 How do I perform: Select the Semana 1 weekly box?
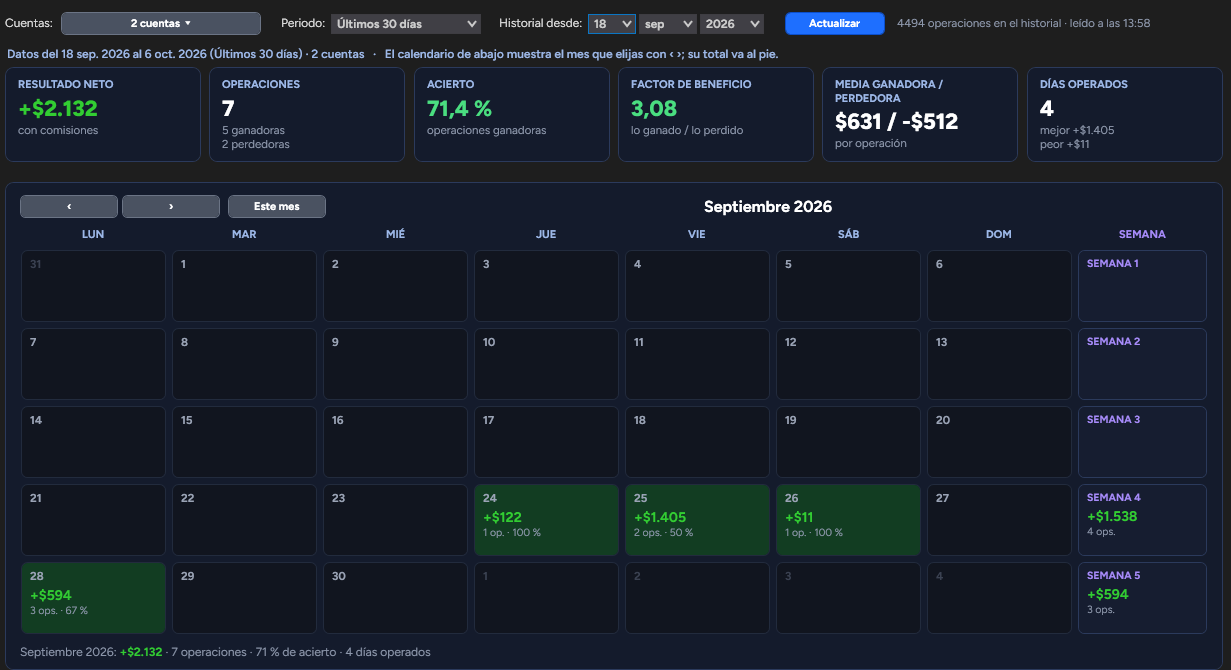(1142, 286)
